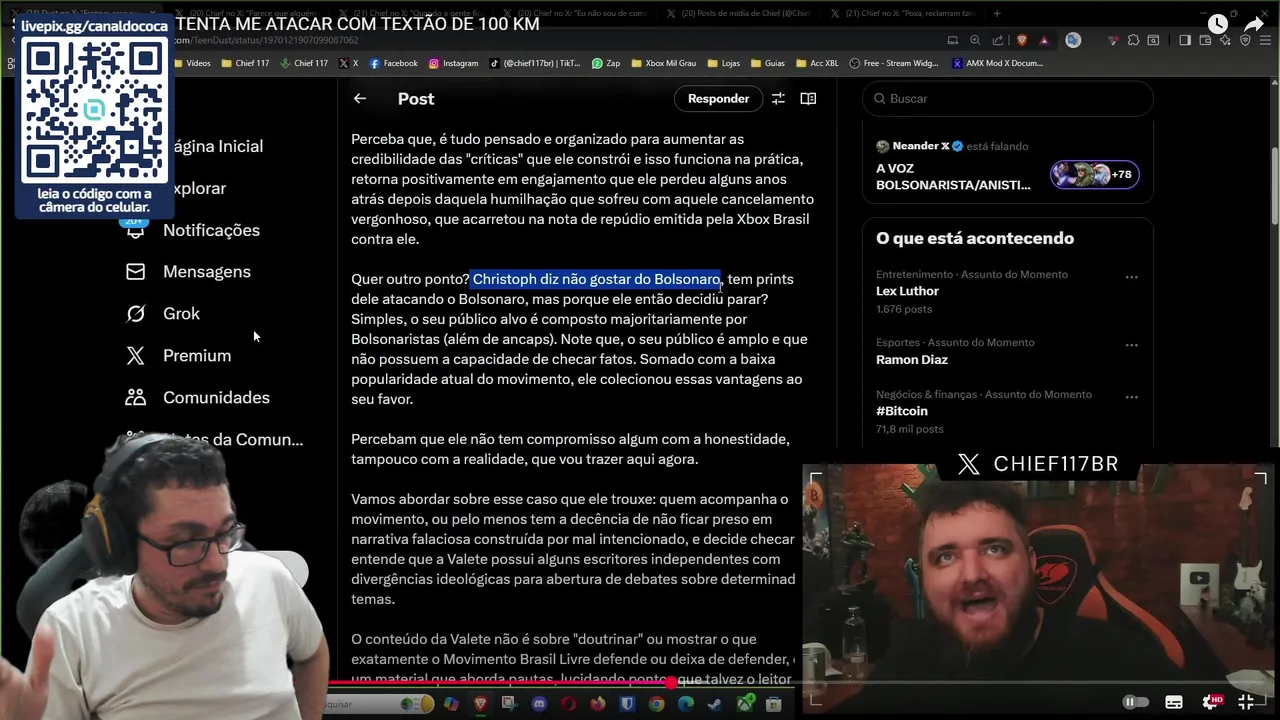Open the Xbox Mil Grau bookmark folder
Screen dimensions: 1280x720
click(x=662, y=63)
